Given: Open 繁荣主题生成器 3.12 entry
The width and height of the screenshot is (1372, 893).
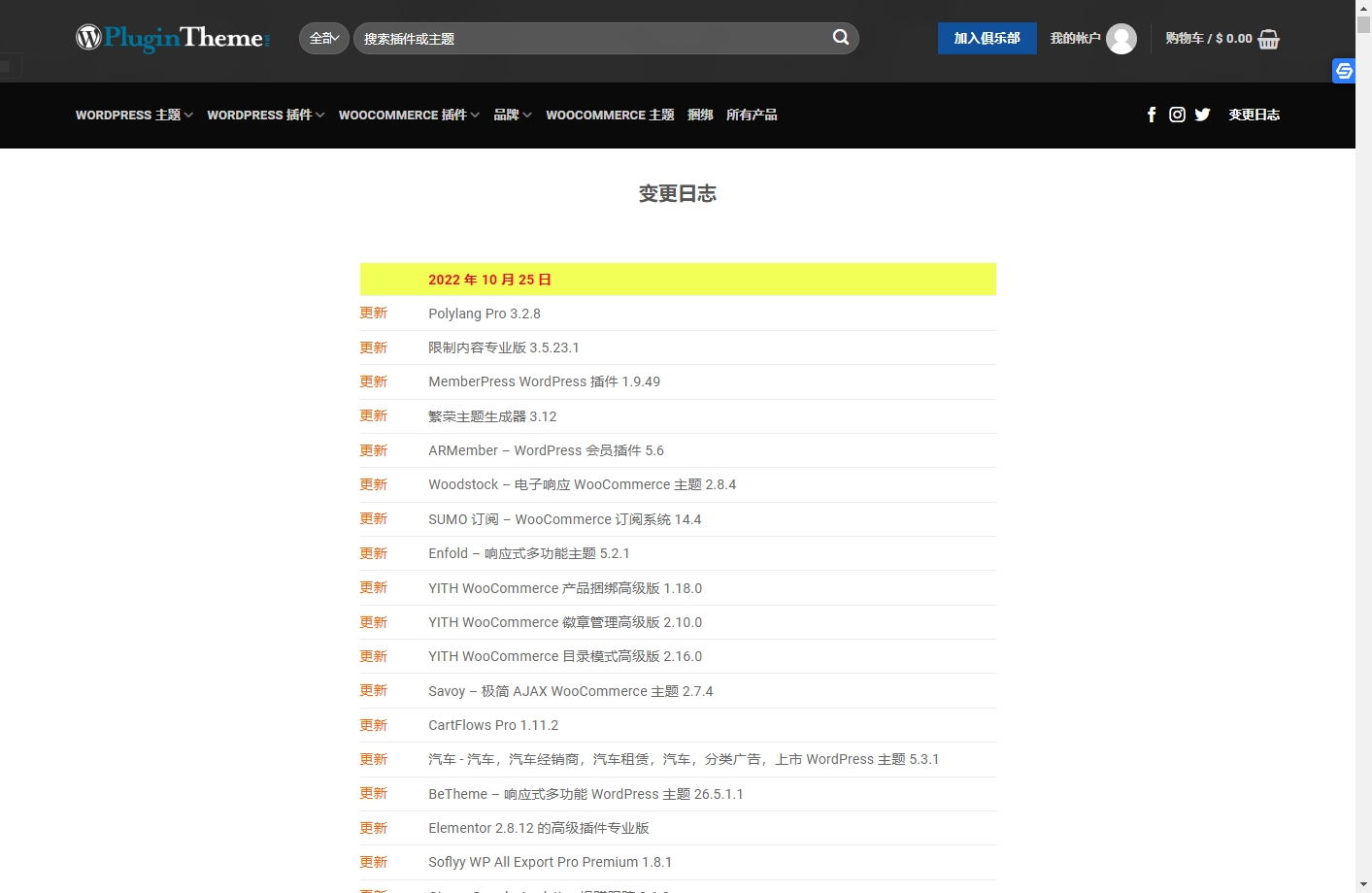Looking at the screenshot, I should (492, 416).
